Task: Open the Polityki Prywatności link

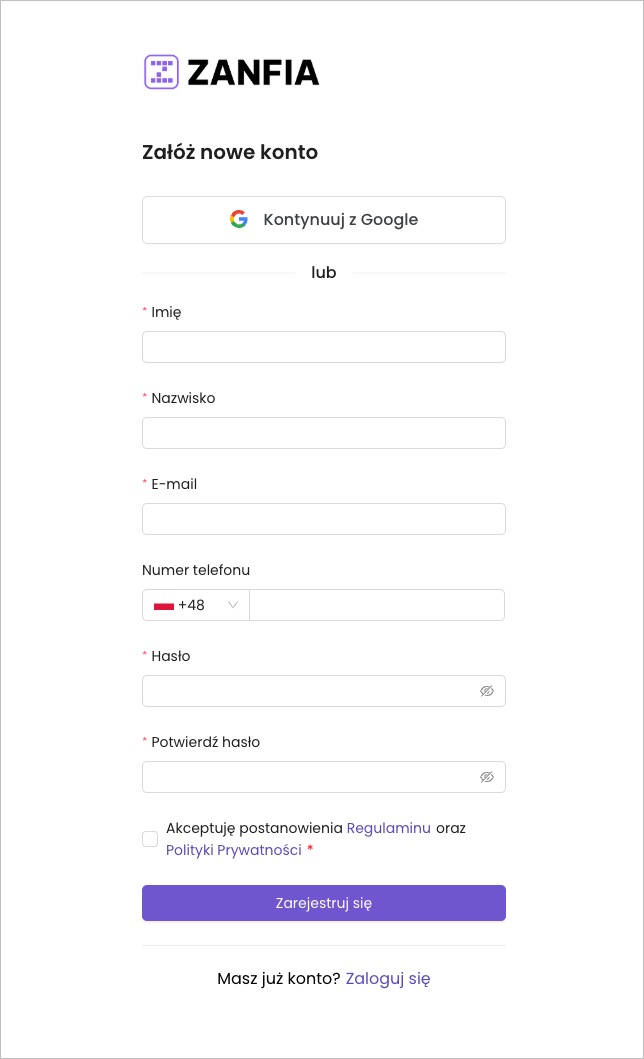Action: (234, 850)
